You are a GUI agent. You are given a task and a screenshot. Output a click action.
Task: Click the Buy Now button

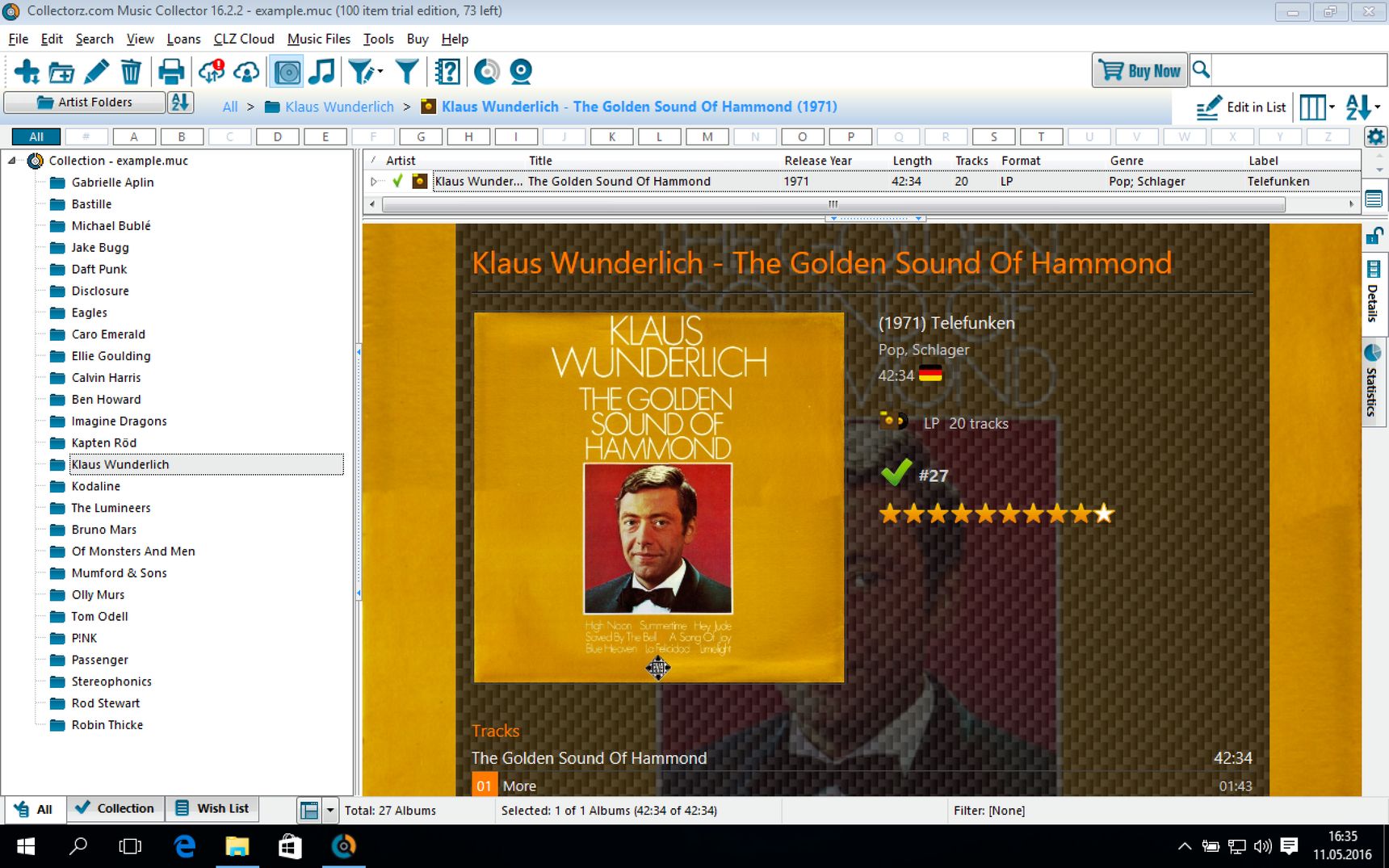[1139, 71]
